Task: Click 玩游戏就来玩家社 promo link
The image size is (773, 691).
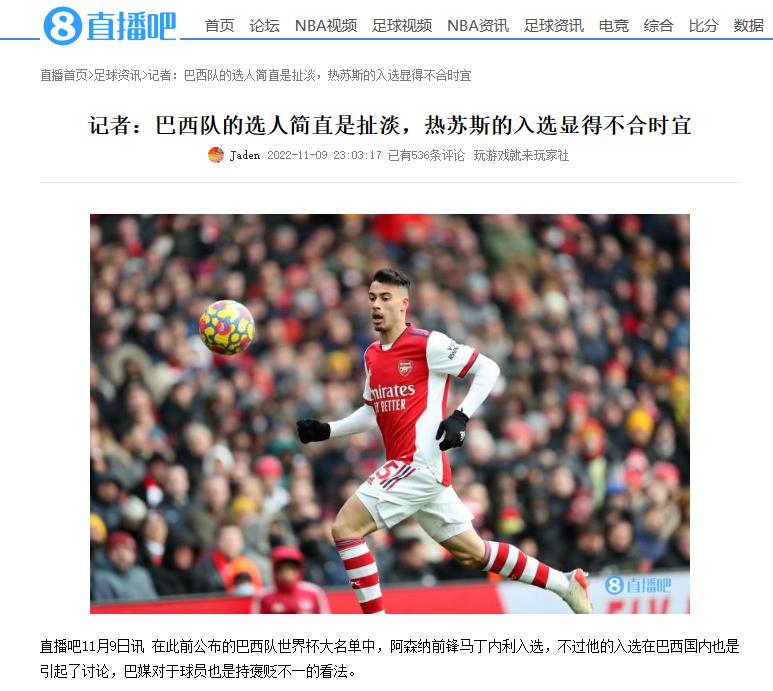Action: 521,155
